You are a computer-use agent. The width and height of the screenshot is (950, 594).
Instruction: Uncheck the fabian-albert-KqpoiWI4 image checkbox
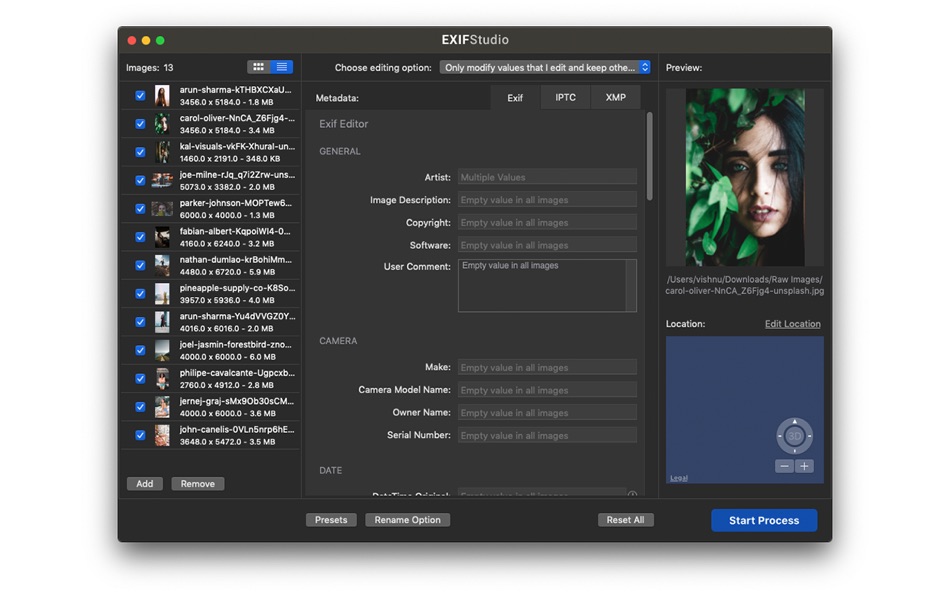pyautogui.click(x=140, y=237)
